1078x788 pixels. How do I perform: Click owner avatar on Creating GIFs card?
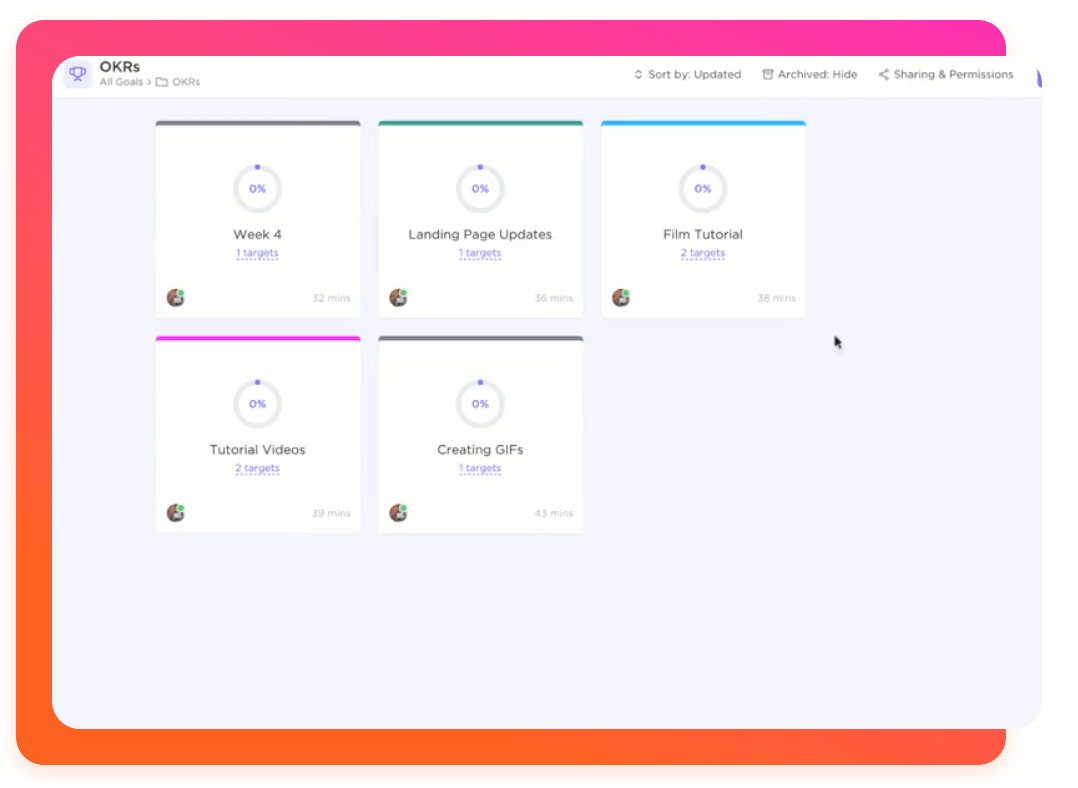click(398, 513)
